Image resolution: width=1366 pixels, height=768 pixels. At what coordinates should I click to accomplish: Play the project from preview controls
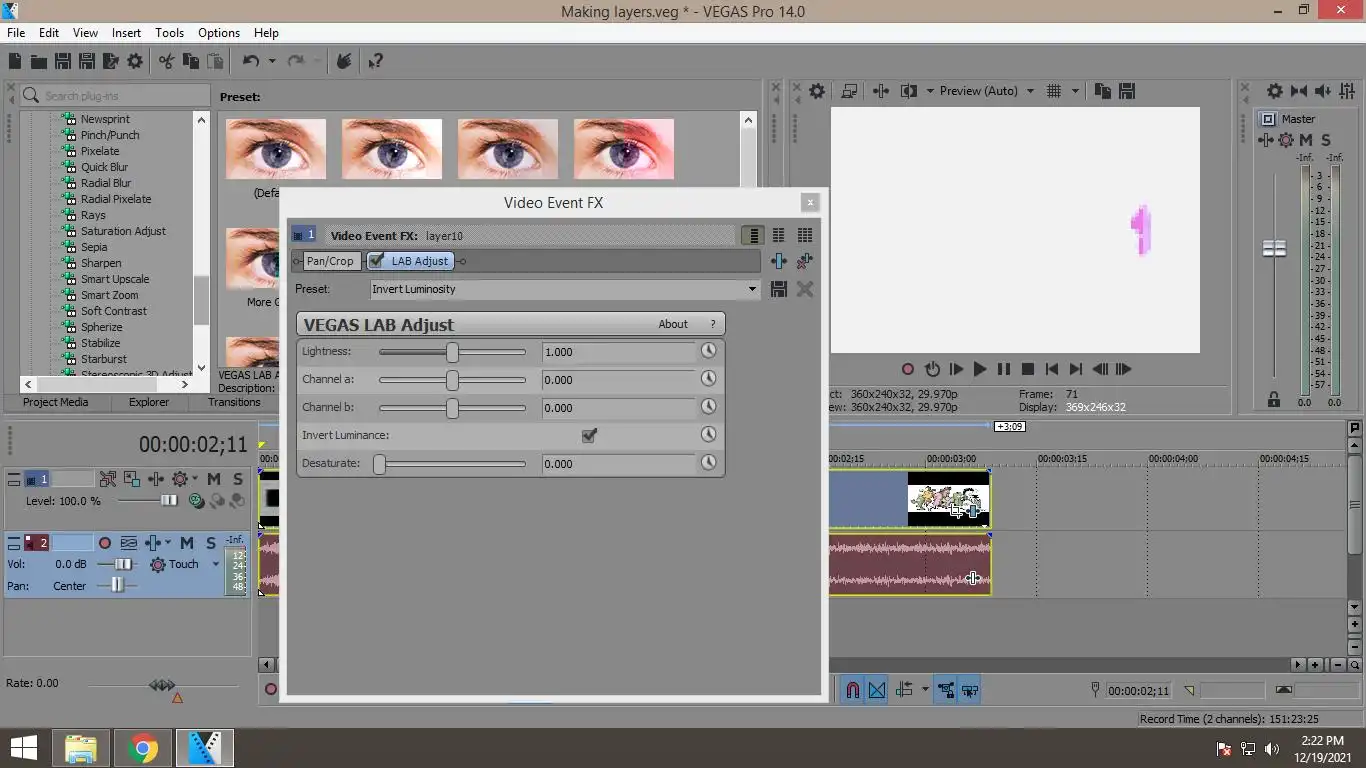(980, 369)
